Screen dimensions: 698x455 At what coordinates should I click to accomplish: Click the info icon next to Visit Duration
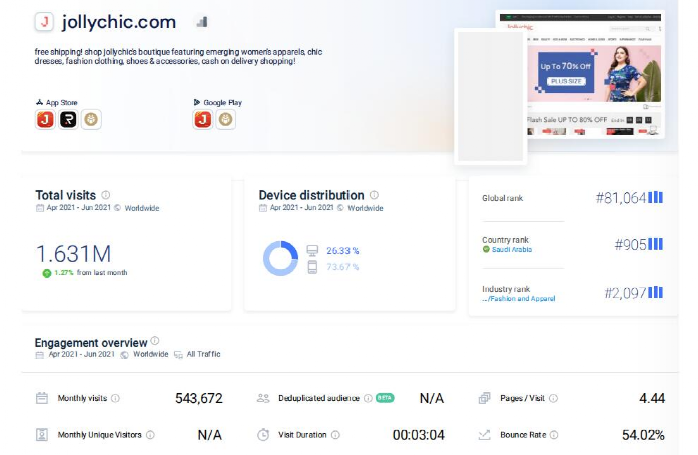pyautogui.click(x=335, y=435)
